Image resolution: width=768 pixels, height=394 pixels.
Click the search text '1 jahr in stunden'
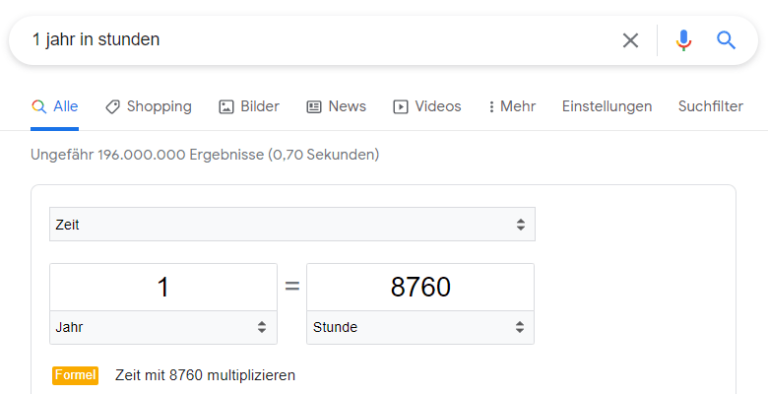coord(96,40)
